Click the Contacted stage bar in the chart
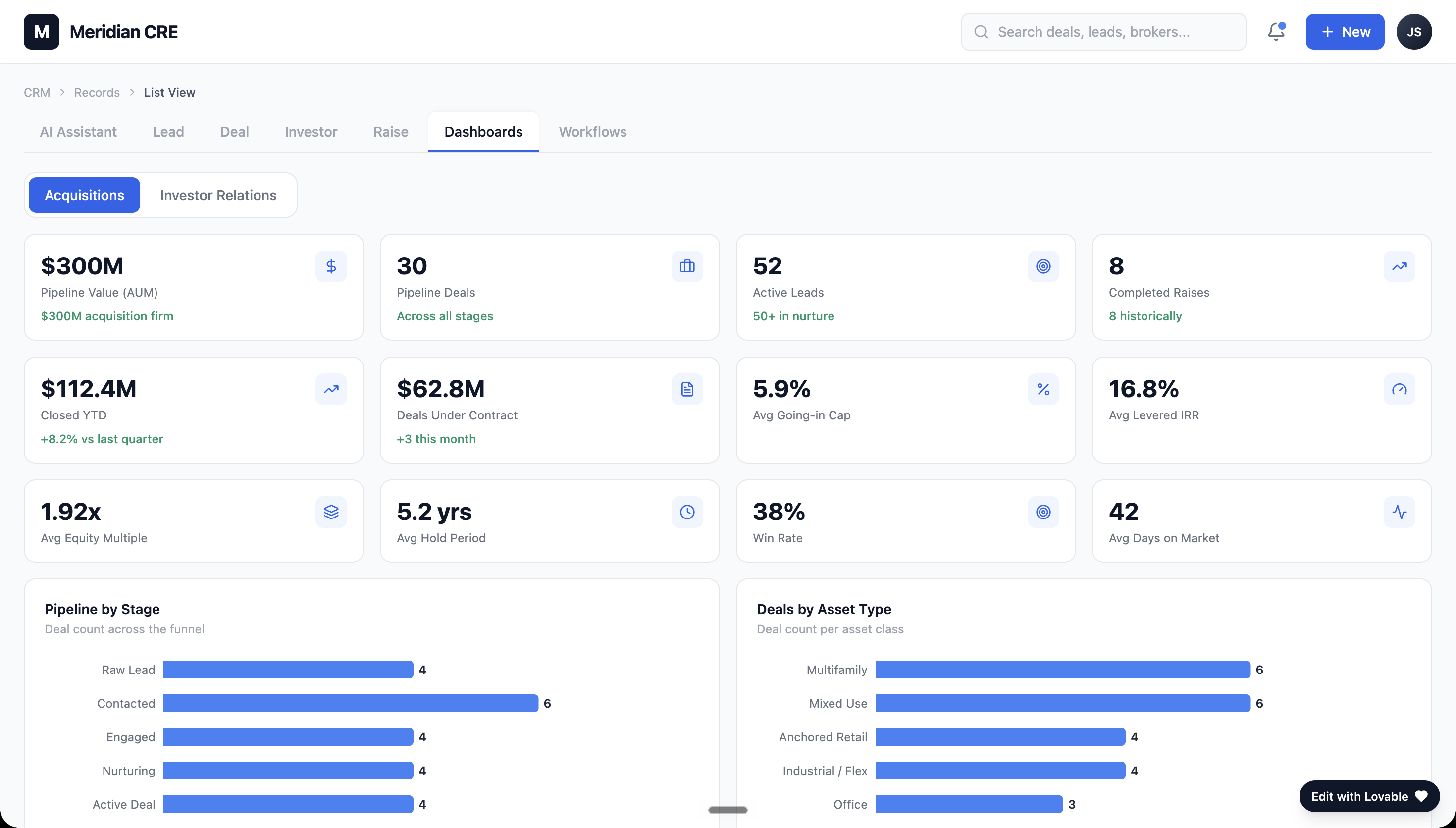The image size is (1456, 828). click(x=350, y=703)
